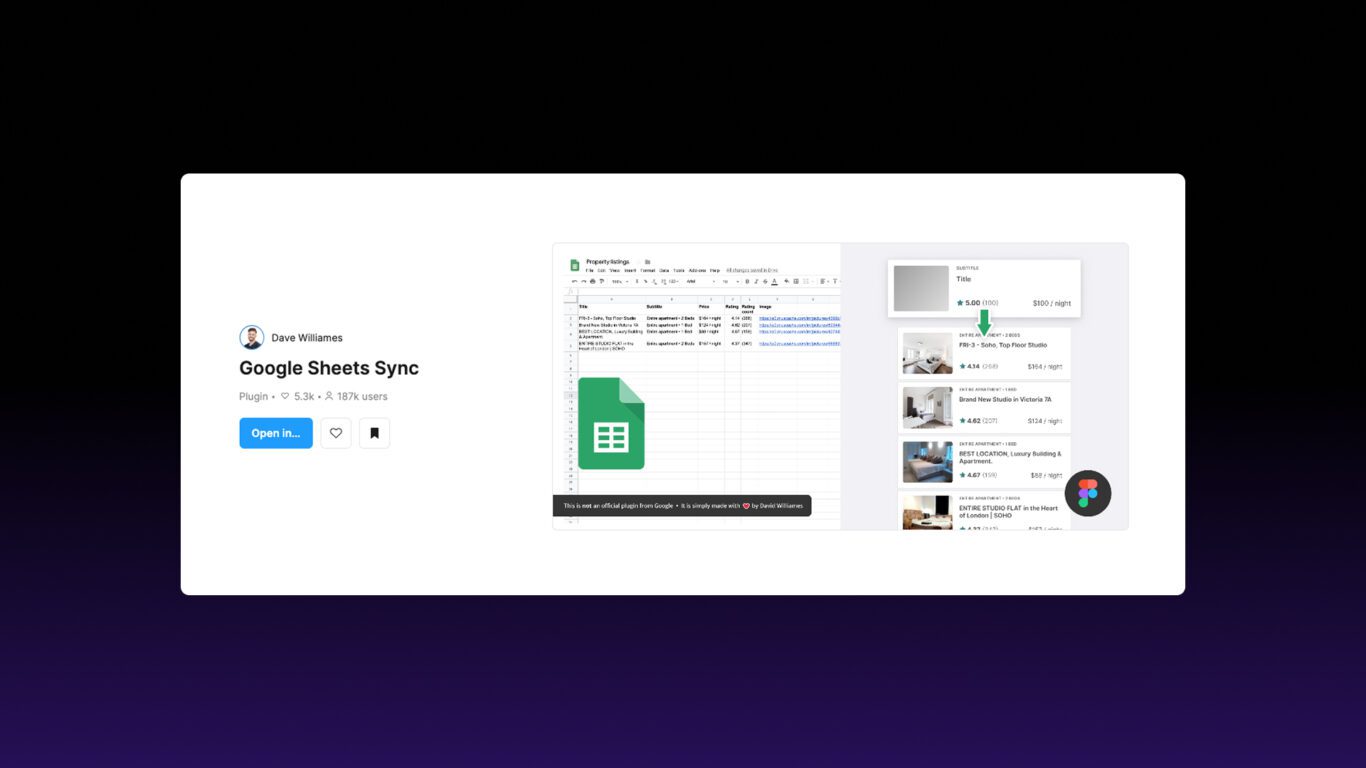
Task: Select the Brand New Studio Victoria thumbnail
Action: [927, 408]
